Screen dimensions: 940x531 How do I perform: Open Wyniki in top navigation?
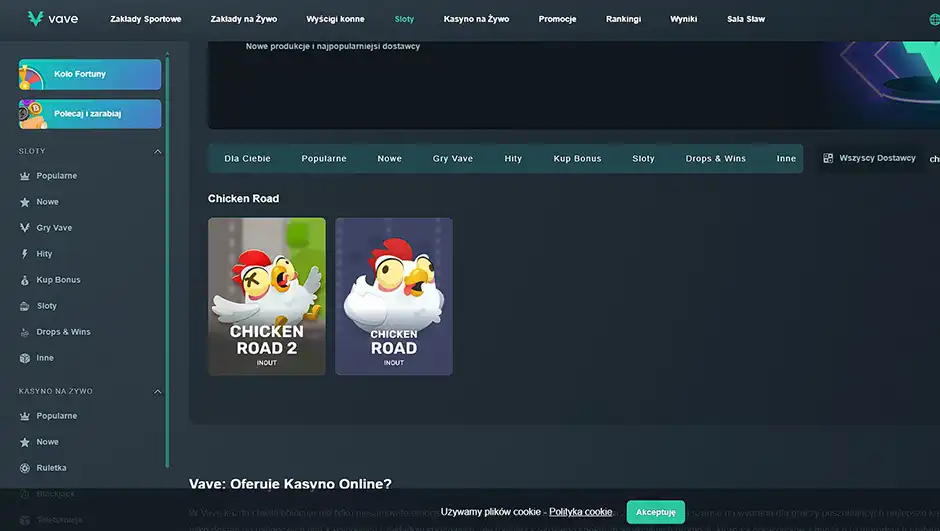coord(683,19)
